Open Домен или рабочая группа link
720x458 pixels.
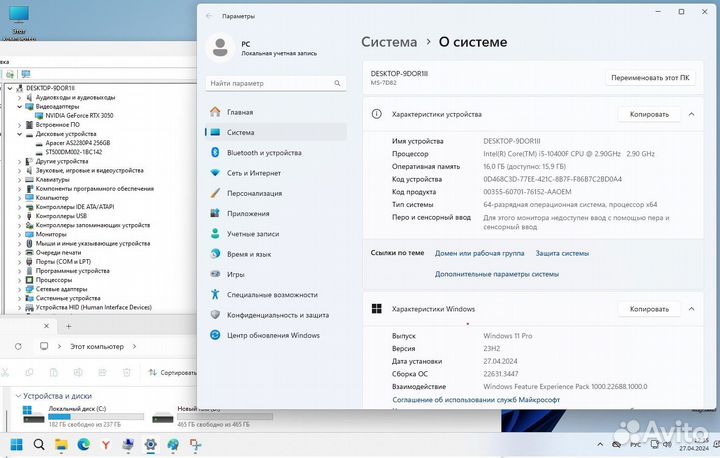[x=479, y=253]
